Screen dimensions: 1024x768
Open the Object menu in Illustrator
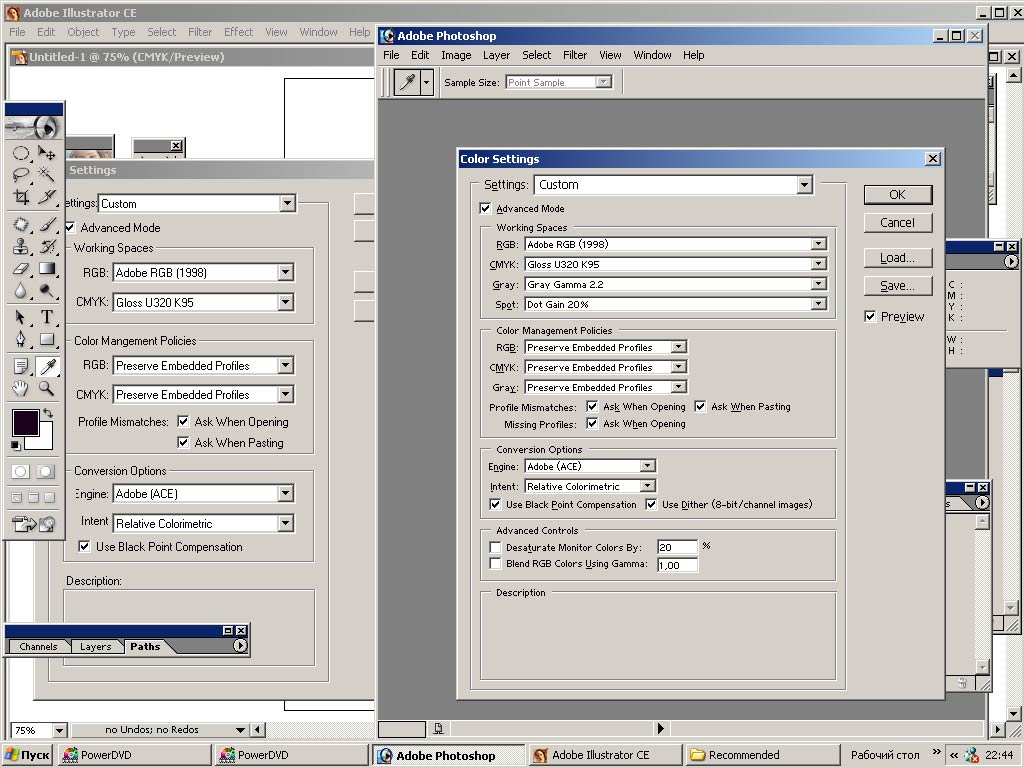(x=83, y=32)
